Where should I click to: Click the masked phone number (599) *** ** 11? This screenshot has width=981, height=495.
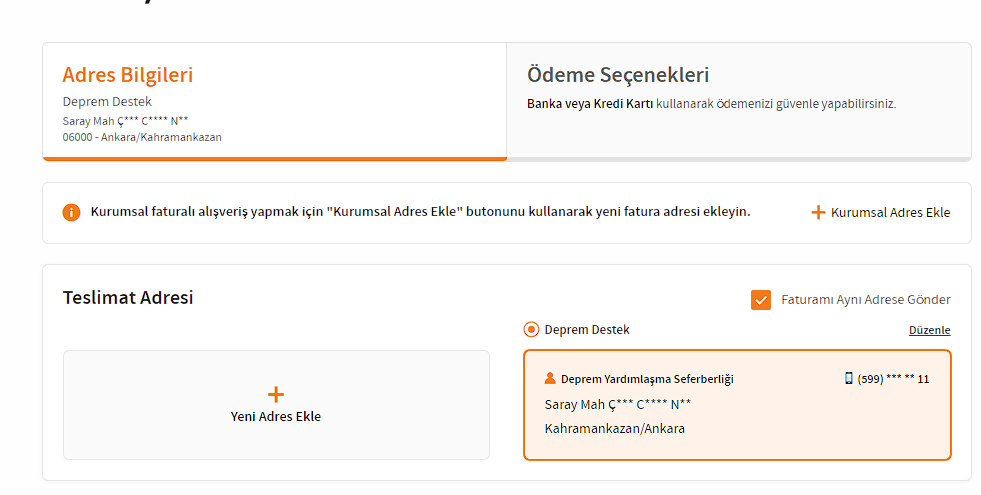[x=893, y=379]
